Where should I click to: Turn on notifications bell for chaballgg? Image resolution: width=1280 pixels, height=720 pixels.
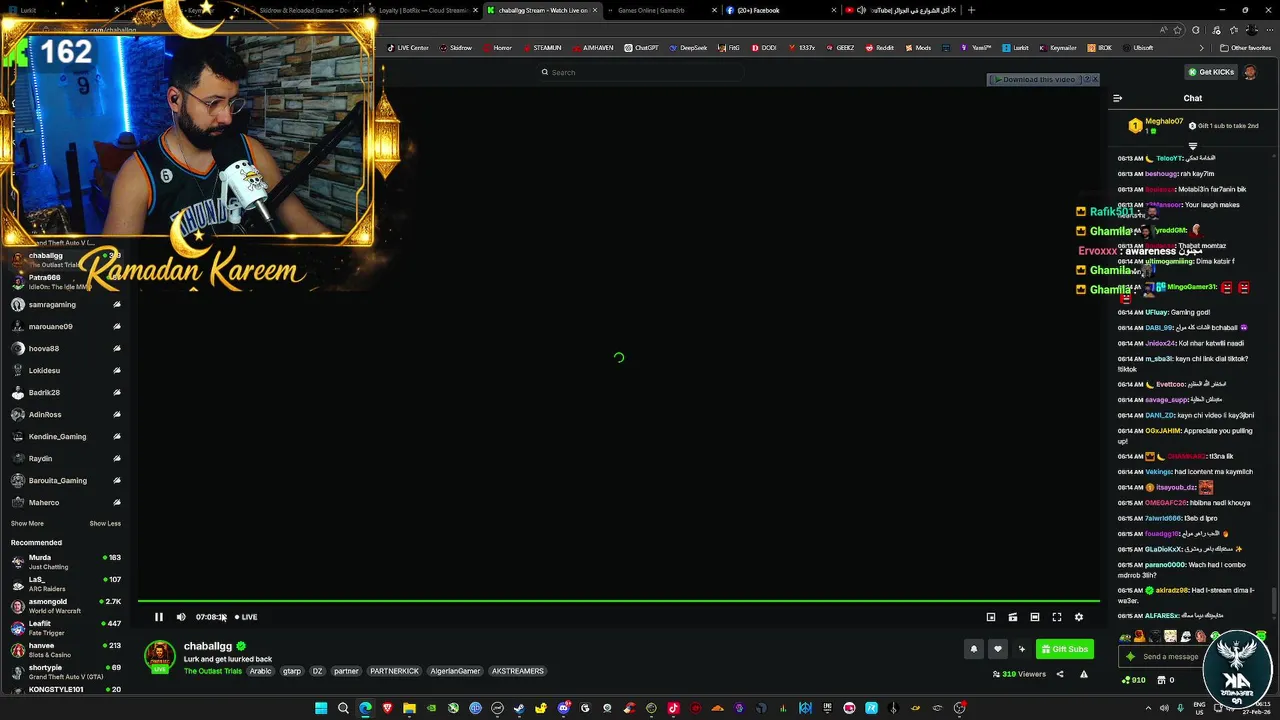click(973, 649)
